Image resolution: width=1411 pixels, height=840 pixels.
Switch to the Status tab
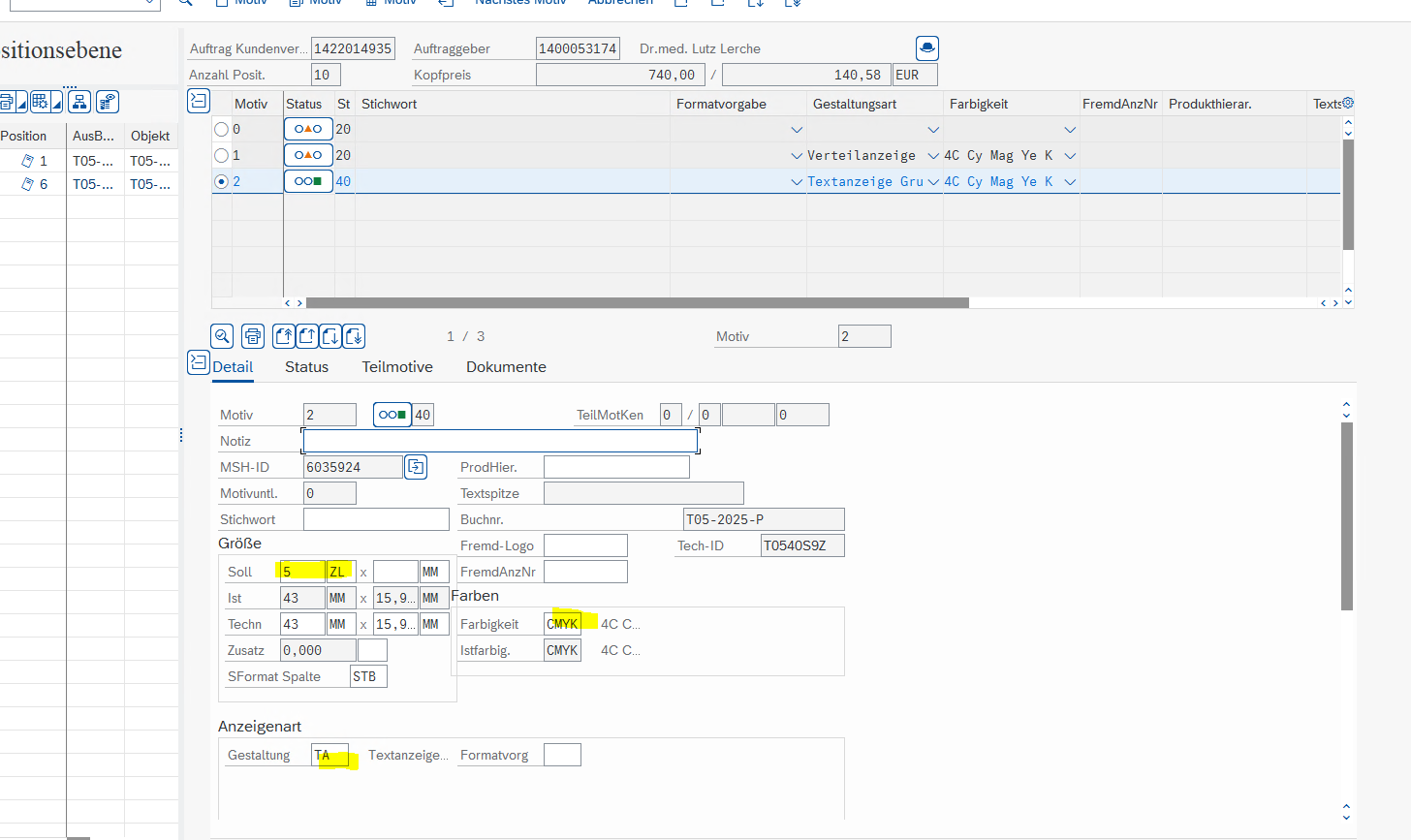click(x=306, y=367)
